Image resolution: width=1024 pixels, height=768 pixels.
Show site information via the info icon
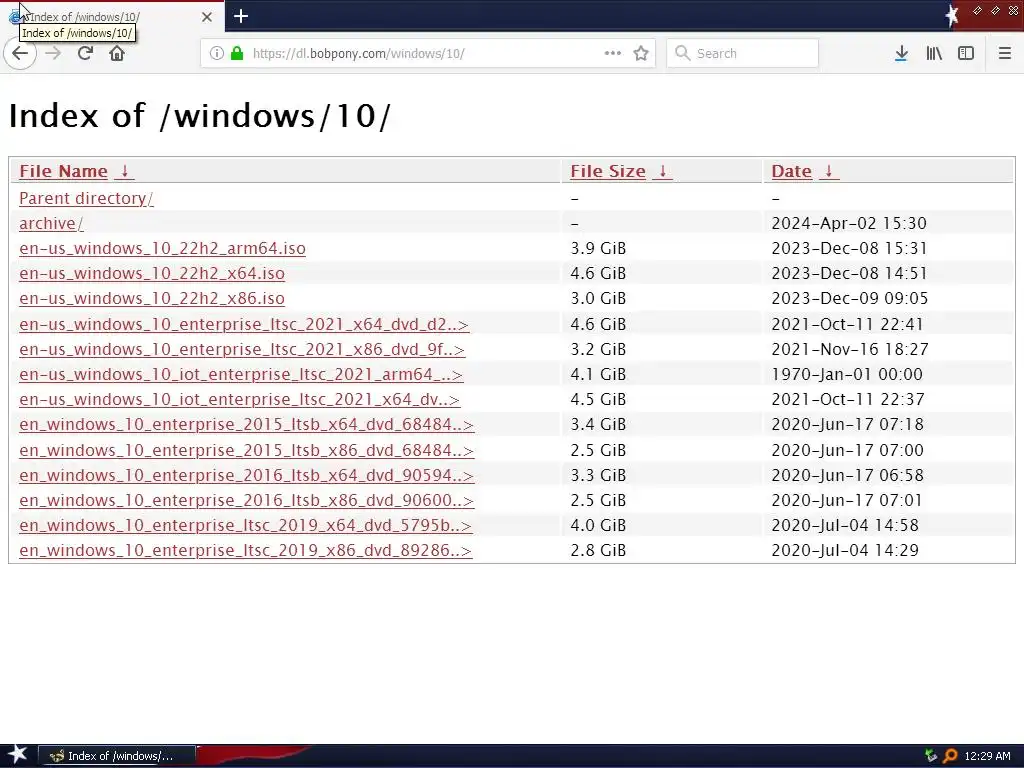click(217, 54)
